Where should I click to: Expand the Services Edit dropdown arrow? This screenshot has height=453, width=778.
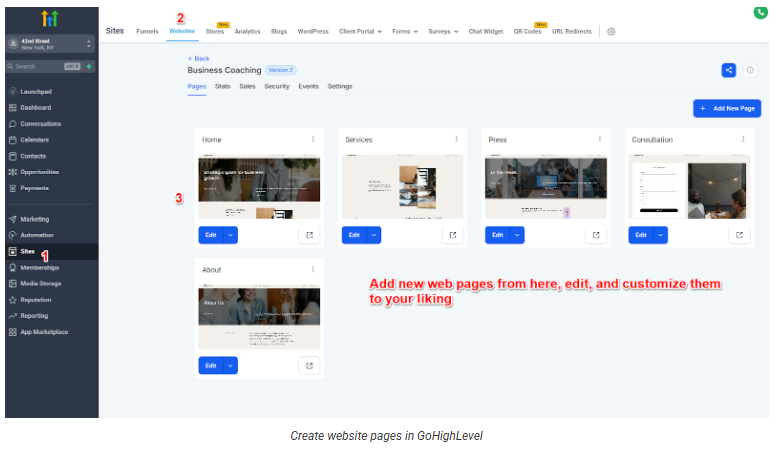(374, 235)
